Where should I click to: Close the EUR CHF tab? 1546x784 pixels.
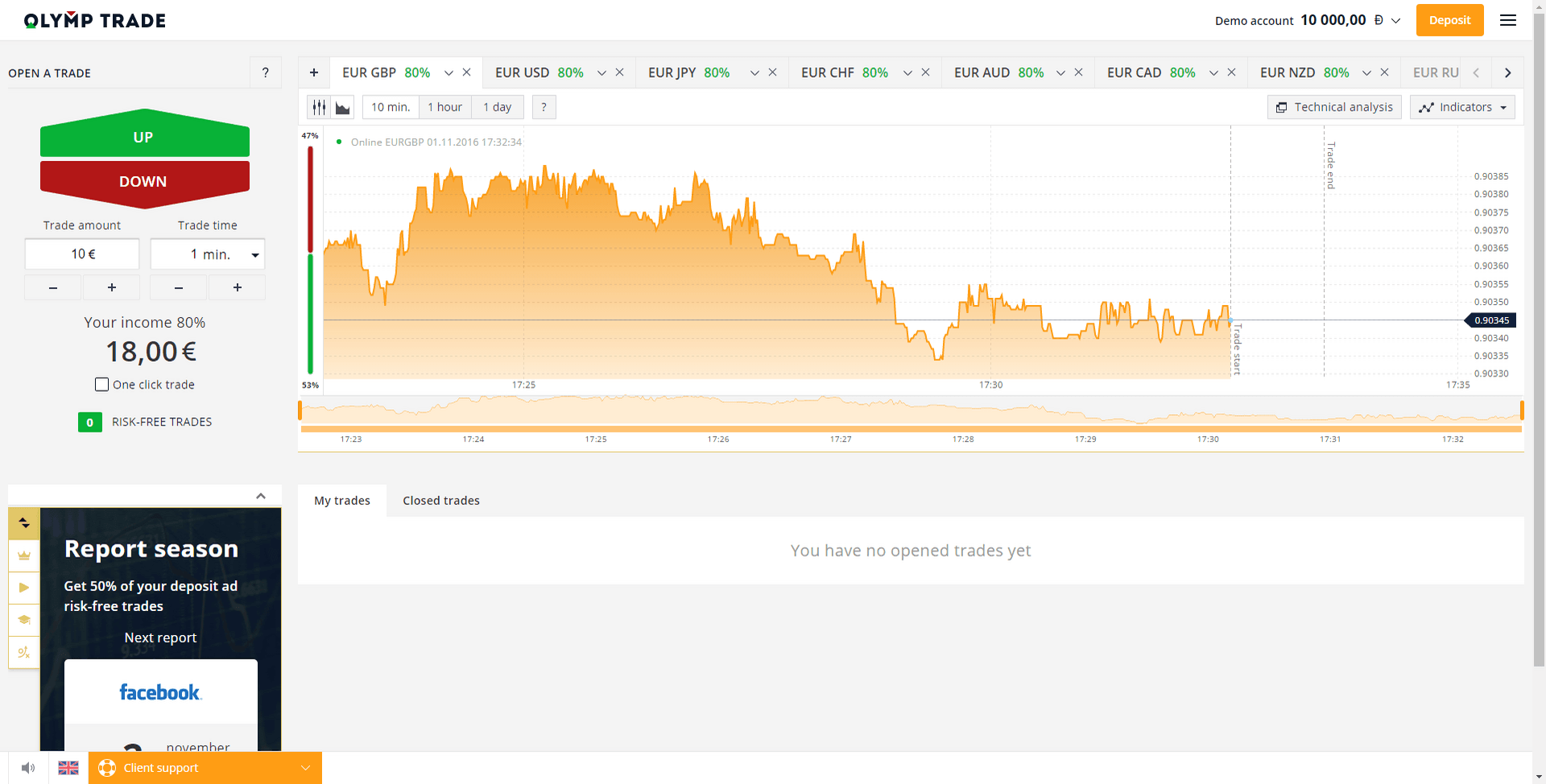coord(925,72)
